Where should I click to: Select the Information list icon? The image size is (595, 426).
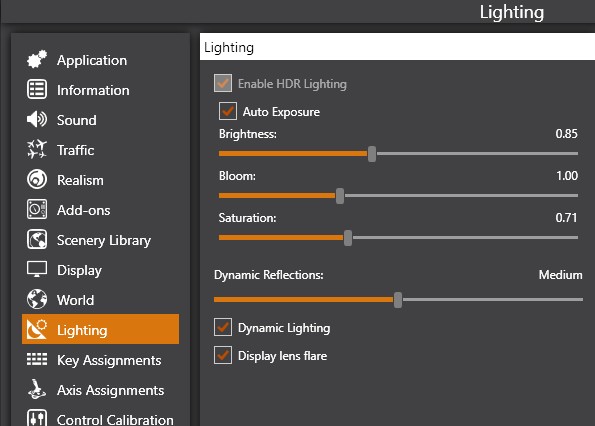pyautogui.click(x=37, y=90)
